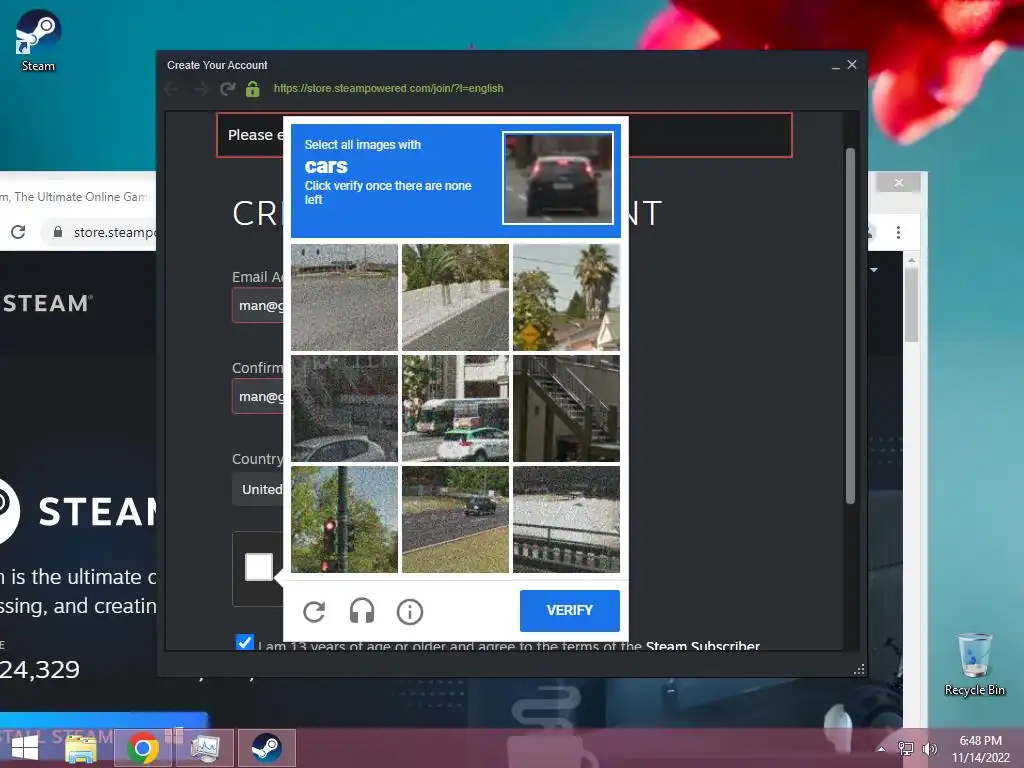Click the back arrow in the Create Your Account window

pos(171,89)
